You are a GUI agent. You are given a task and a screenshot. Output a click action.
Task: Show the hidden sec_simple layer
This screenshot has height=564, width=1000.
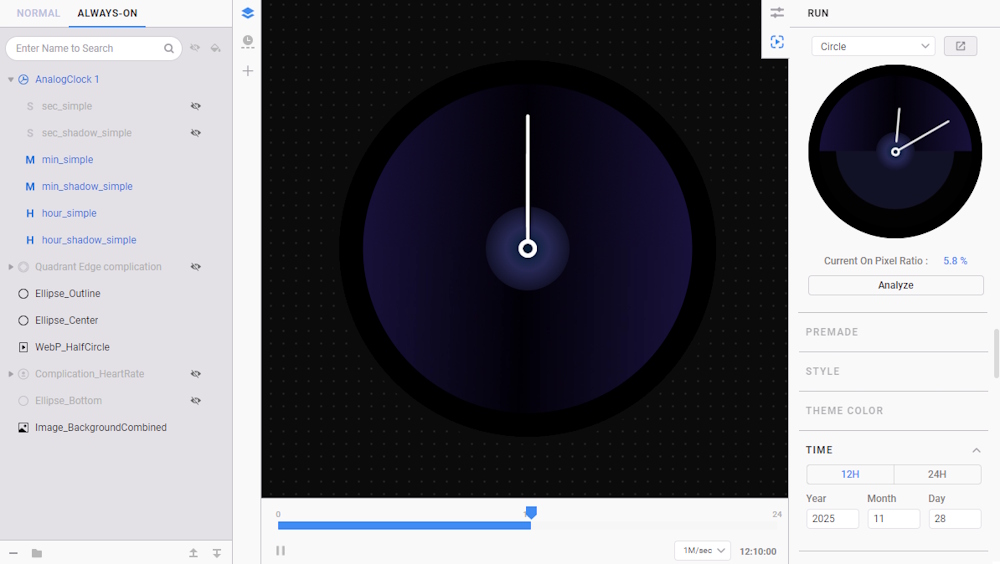(x=196, y=106)
